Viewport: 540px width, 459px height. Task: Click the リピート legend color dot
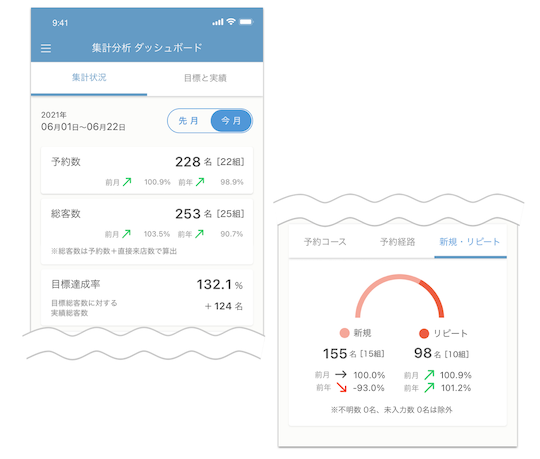pyautogui.click(x=424, y=333)
